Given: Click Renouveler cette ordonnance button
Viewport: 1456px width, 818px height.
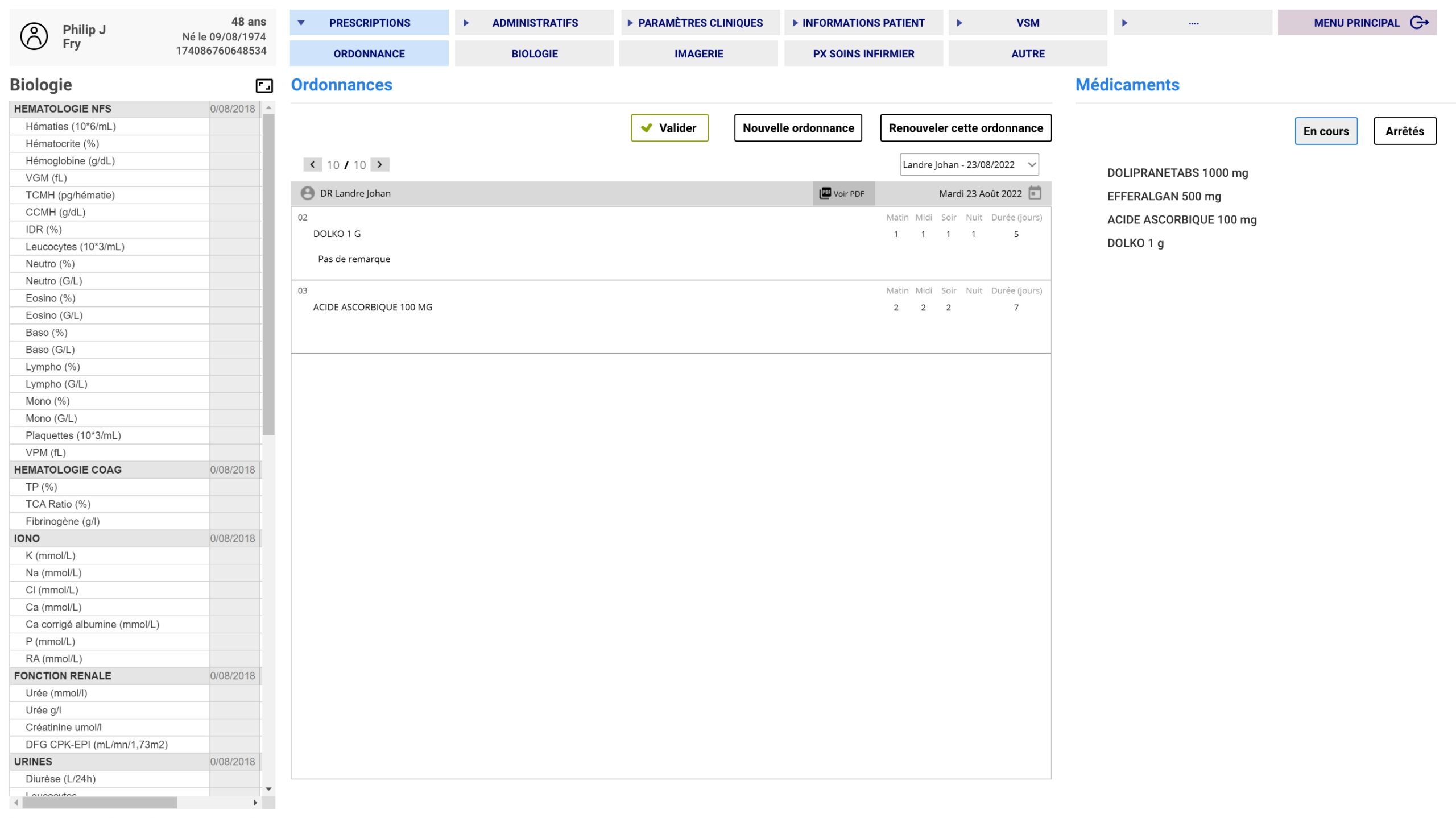Looking at the screenshot, I should click(x=965, y=128).
